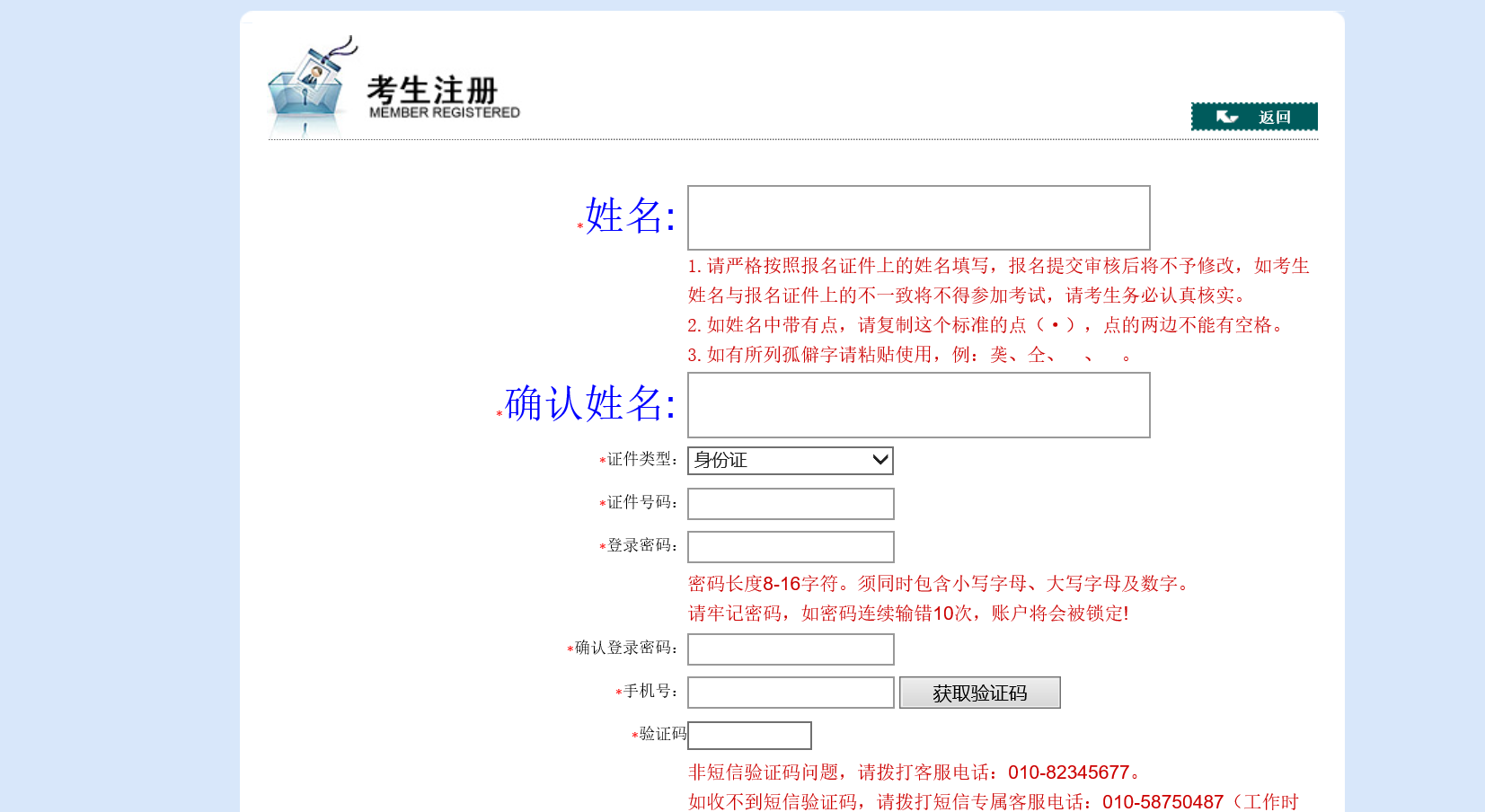Screen dimensions: 1485x812
Task: Focus the 姓名 name input field
Action: pyautogui.click(x=918, y=217)
